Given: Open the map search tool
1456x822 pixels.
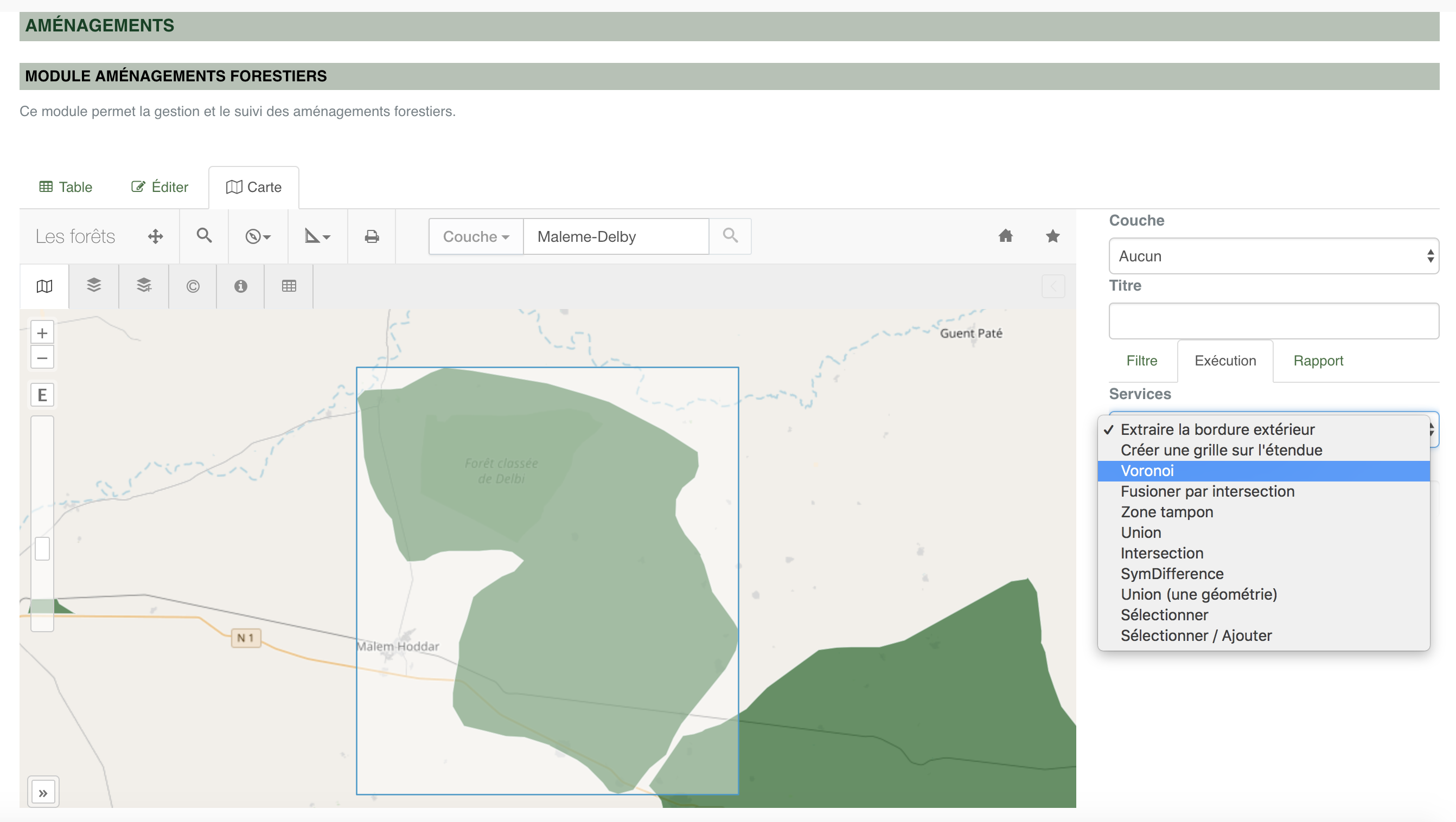Looking at the screenshot, I should (x=203, y=236).
